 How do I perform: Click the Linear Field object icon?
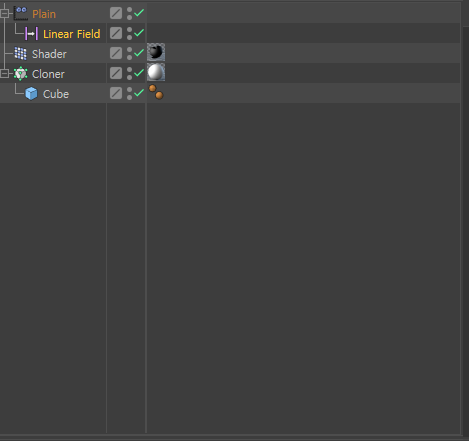pos(32,34)
